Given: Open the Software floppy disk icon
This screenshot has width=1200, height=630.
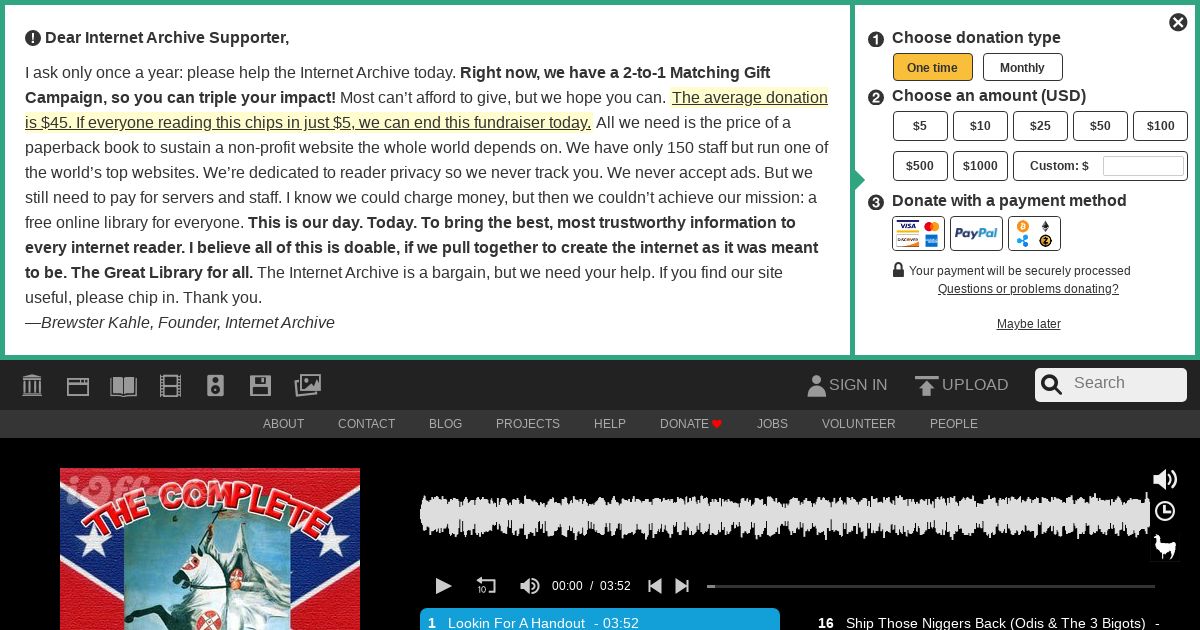Looking at the screenshot, I should click(260, 386).
